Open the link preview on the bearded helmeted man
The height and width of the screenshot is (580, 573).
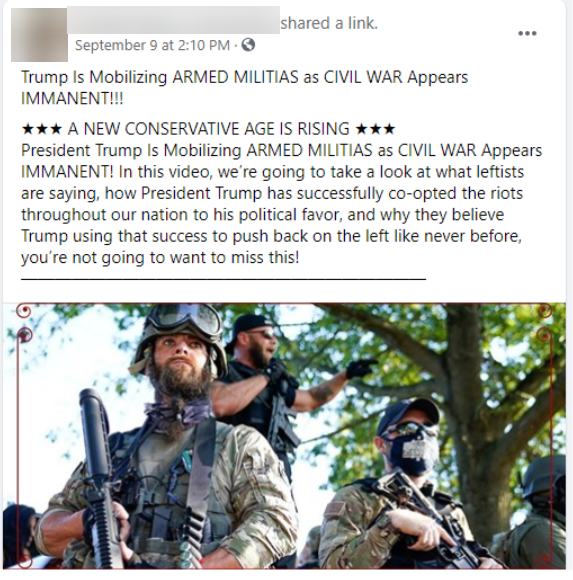[166, 436]
